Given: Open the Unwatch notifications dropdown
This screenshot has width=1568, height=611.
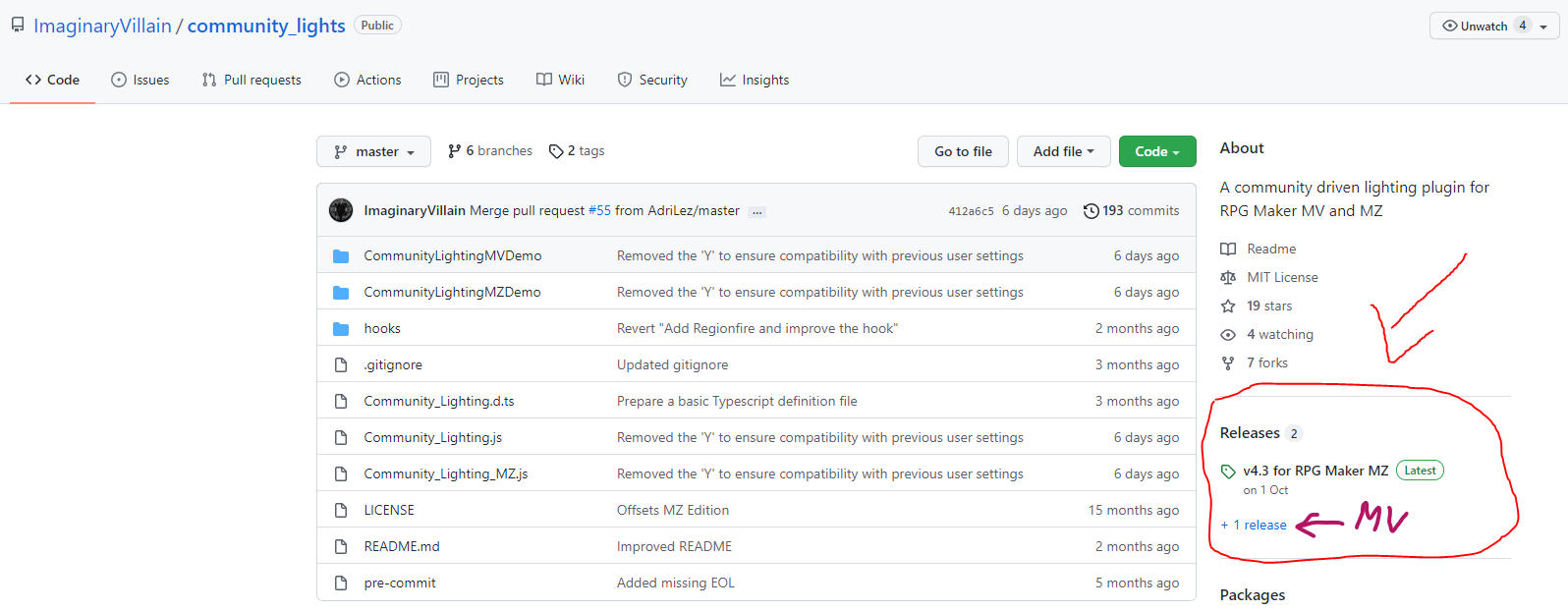Looking at the screenshot, I should coord(1494,26).
